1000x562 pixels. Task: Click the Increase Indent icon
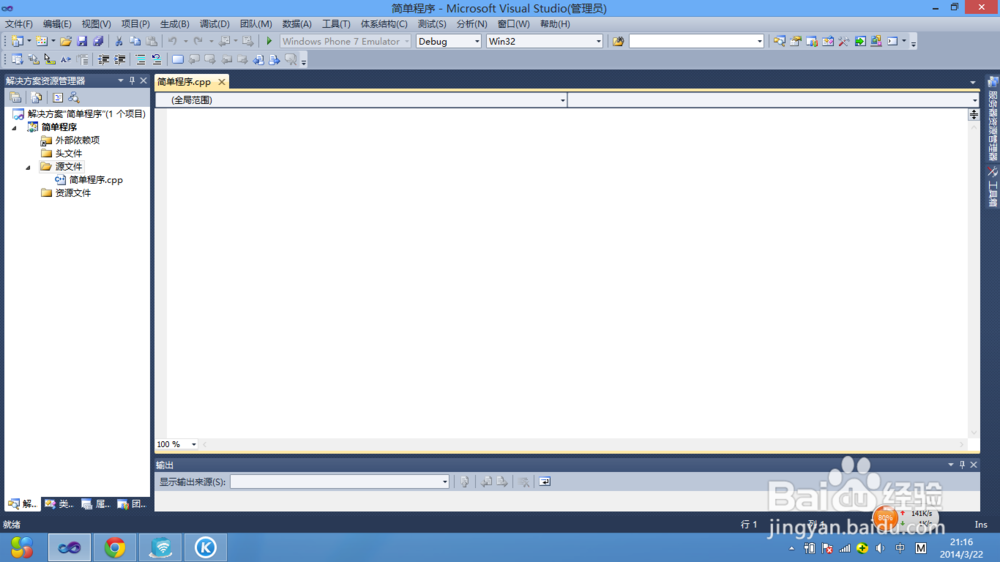[x=120, y=60]
